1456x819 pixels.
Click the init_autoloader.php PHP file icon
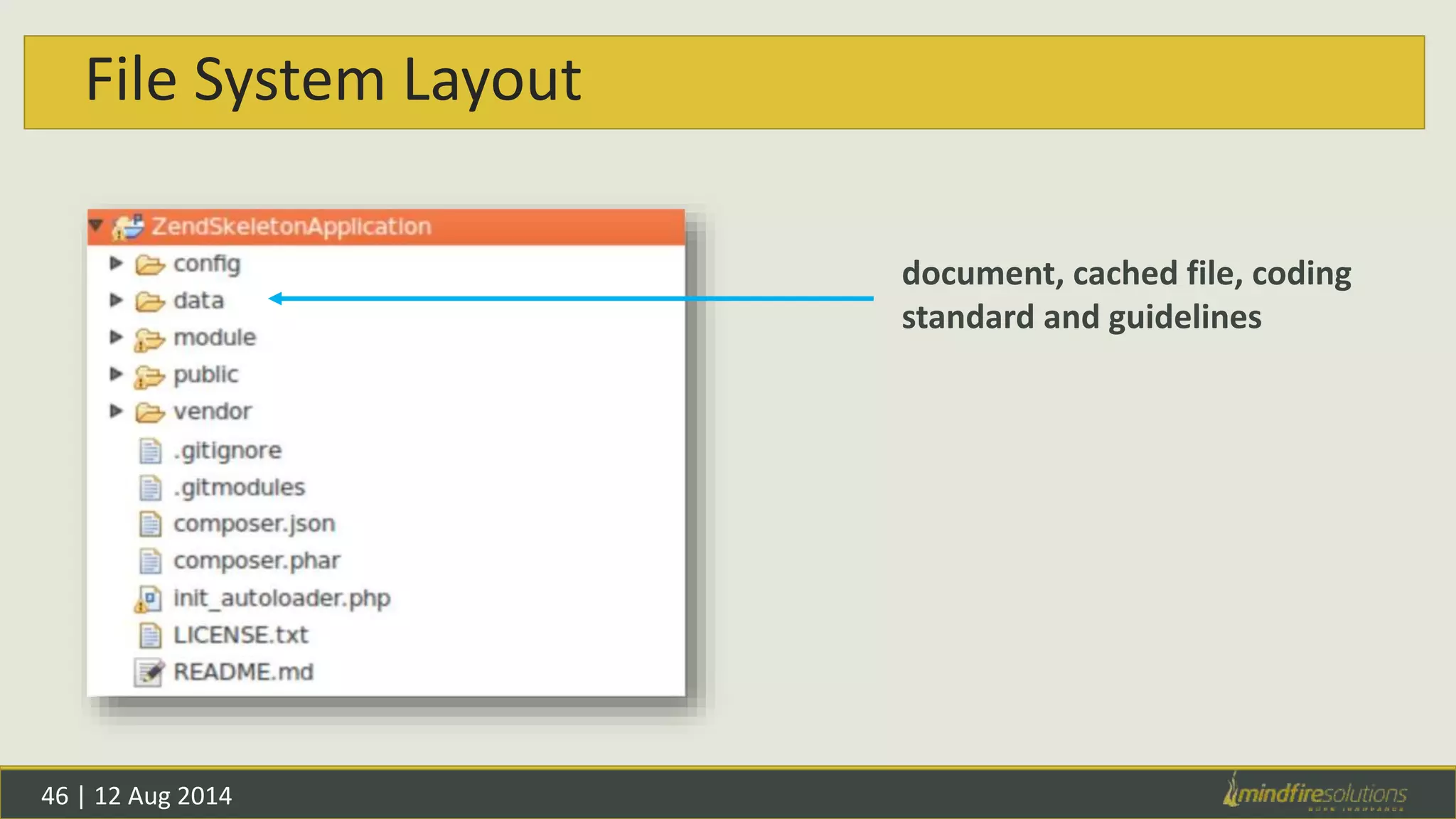coord(149,599)
